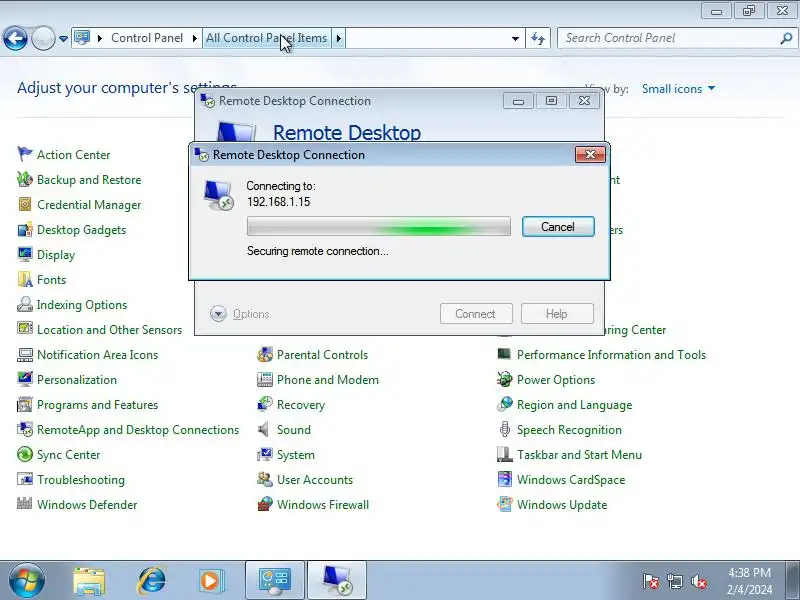Screen dimensions: 800x600
Task: Open the Desktop Gadgets icon
Action: click(x=24, y=229)
